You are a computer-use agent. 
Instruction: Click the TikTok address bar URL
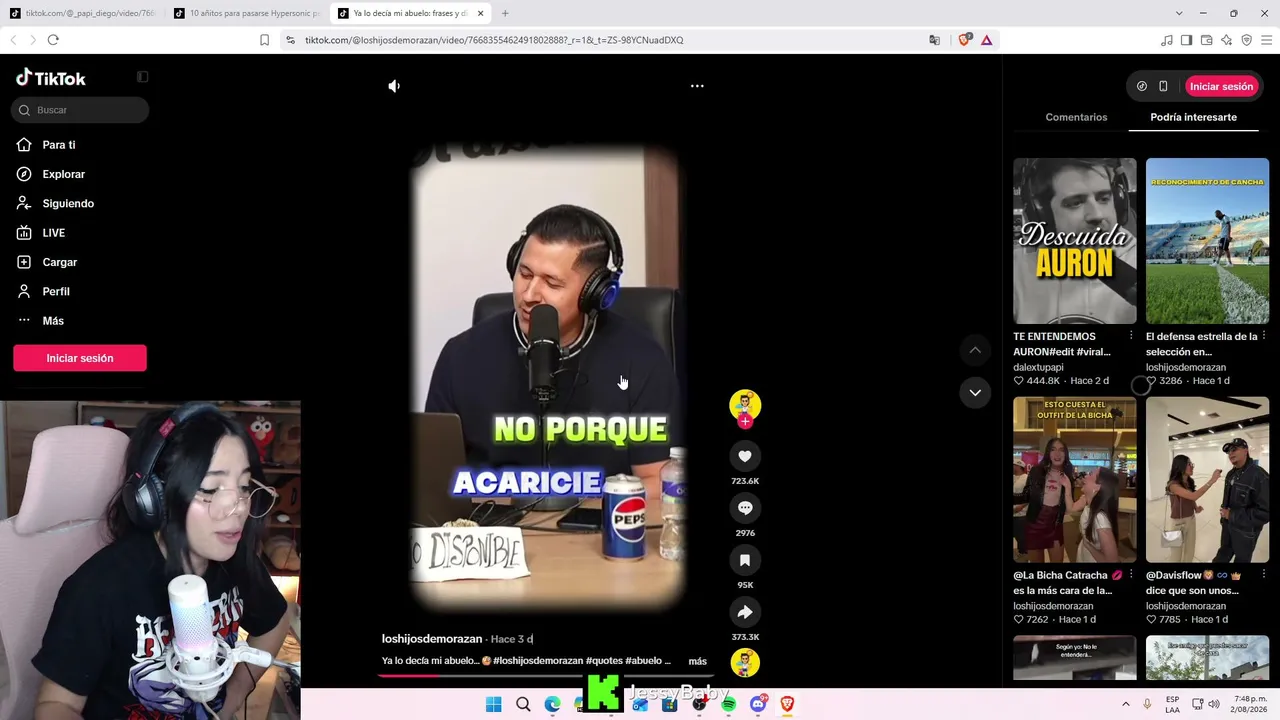pyautogui.click(x=494, y=40)
